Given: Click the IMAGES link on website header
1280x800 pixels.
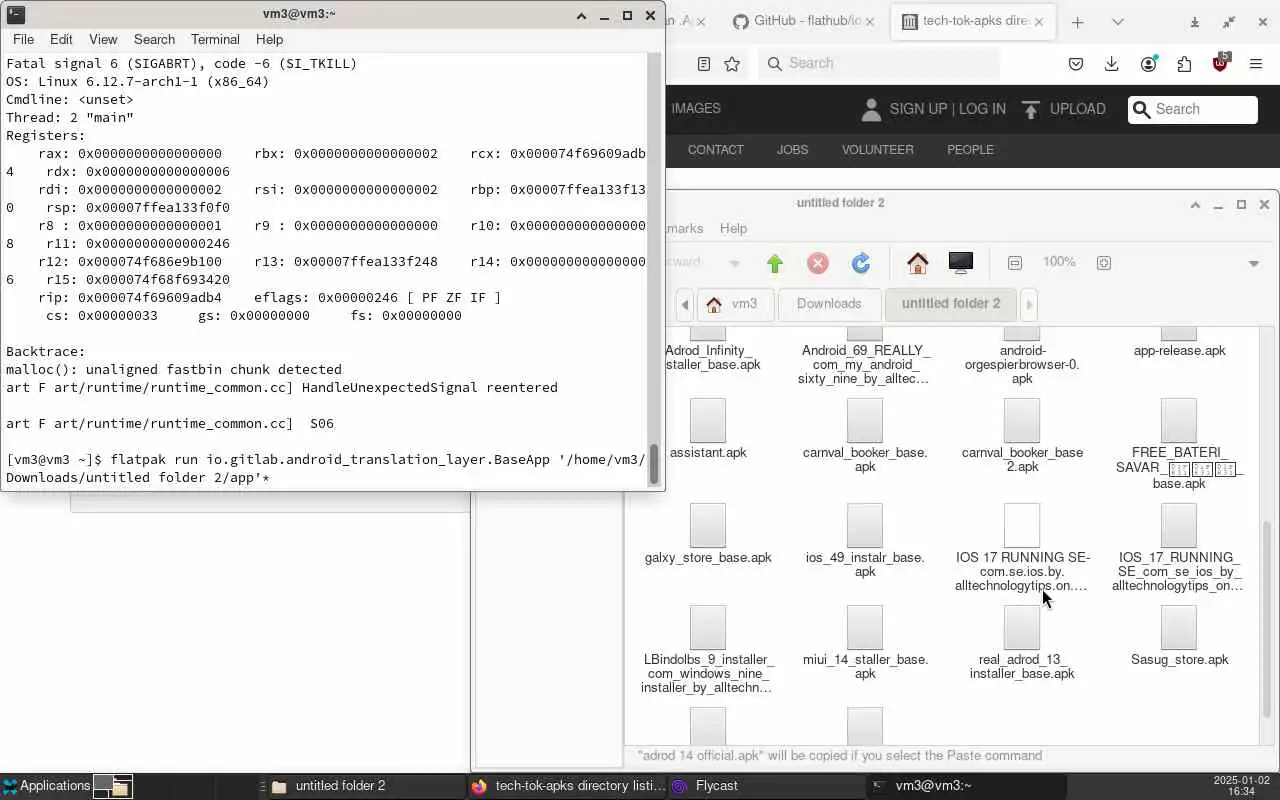Looking at the screenshot, I should [x=695, y=108].
